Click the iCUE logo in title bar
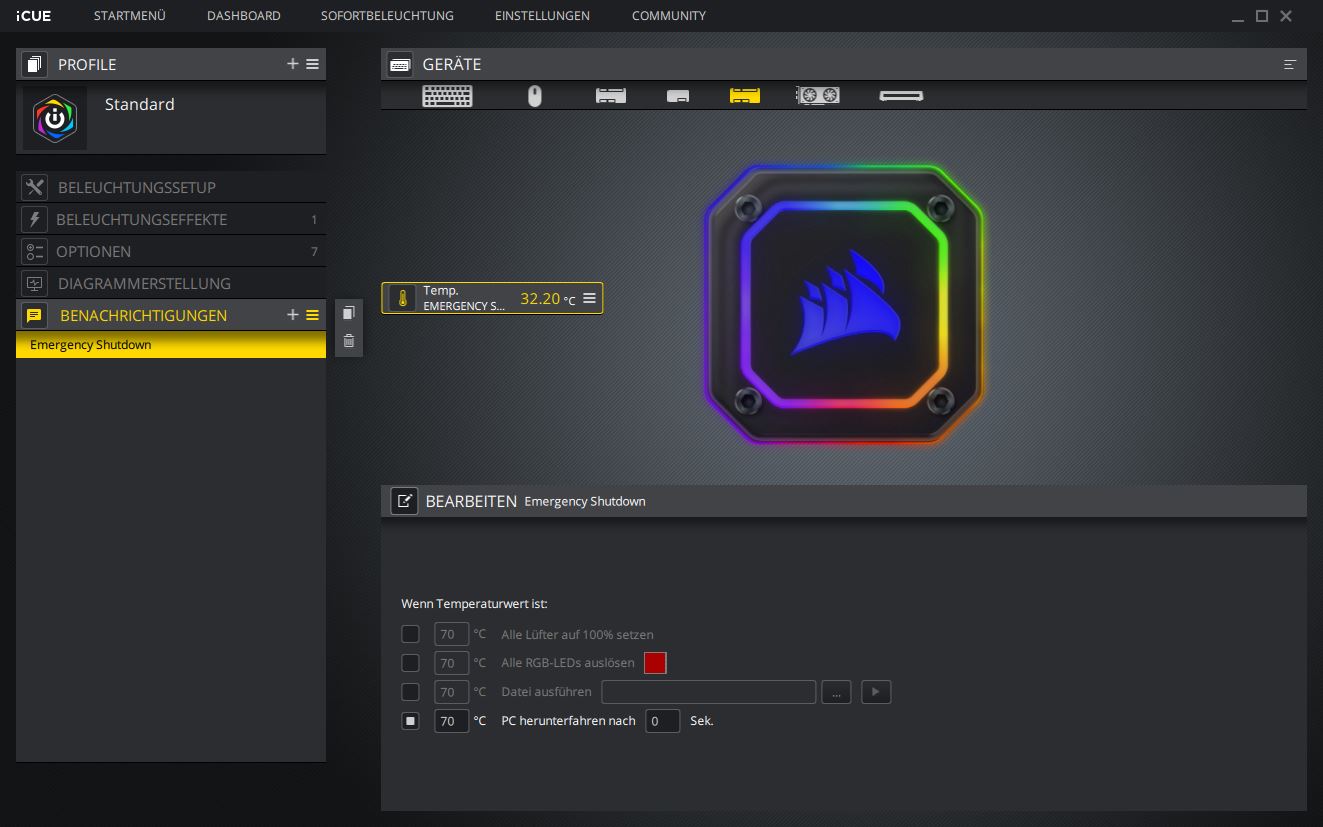Viewport: 1323px width, 827px height. tap(33, 16)
